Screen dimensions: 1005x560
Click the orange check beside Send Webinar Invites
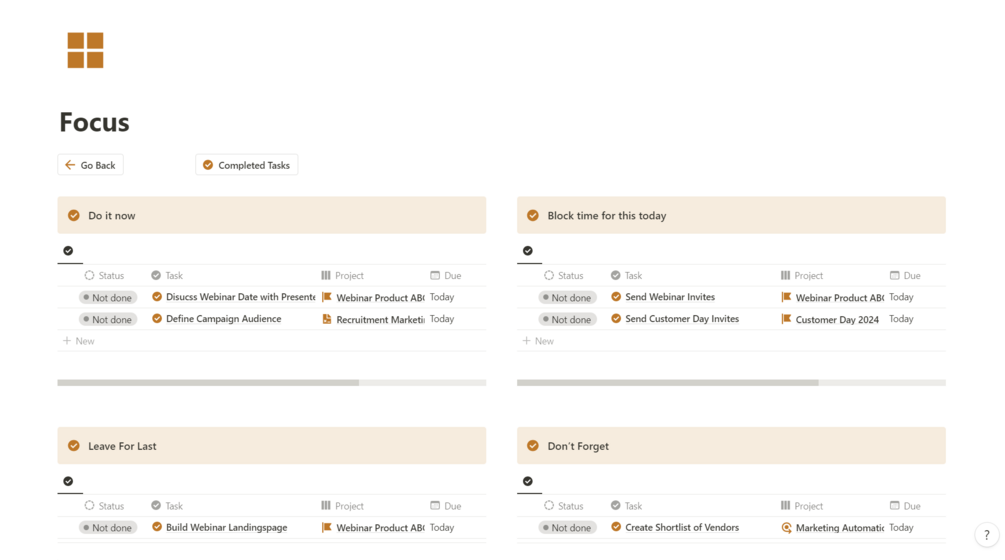(616, 297)
